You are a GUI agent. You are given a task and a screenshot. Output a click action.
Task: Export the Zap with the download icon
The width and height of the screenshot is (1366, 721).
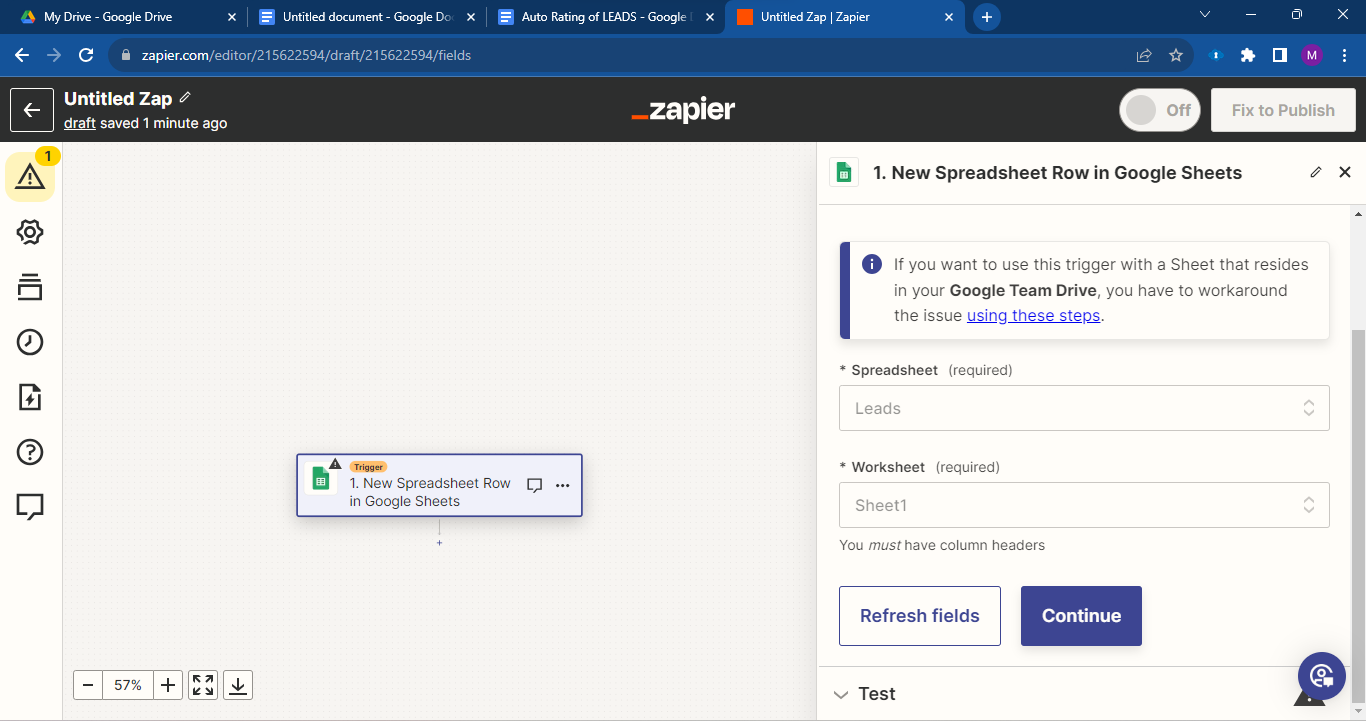click(x=238, y=685)
